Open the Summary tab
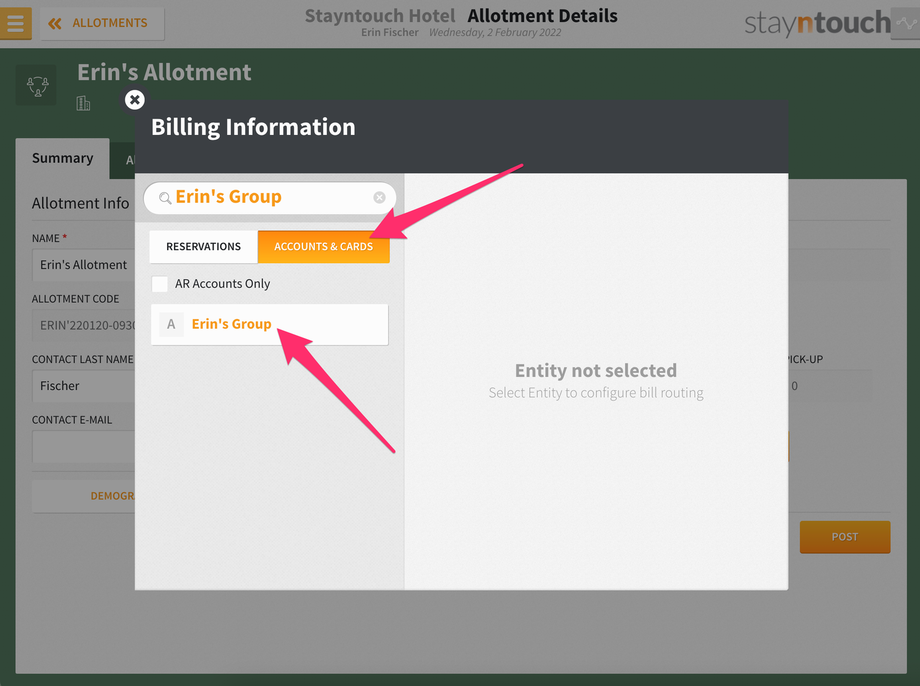Screen dimensions: 920x686 pos(62,158)
